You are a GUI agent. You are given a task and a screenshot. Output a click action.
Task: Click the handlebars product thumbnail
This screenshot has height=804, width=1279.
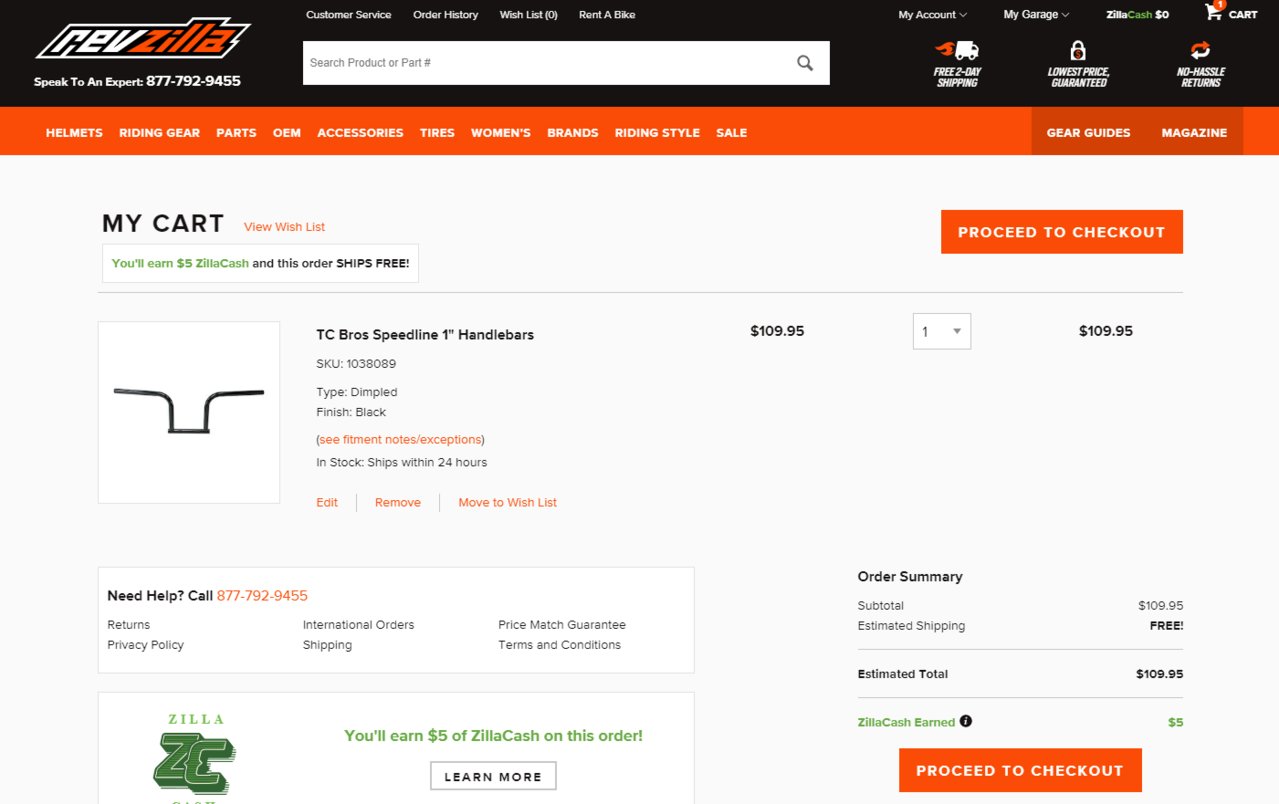pos(189,412)
